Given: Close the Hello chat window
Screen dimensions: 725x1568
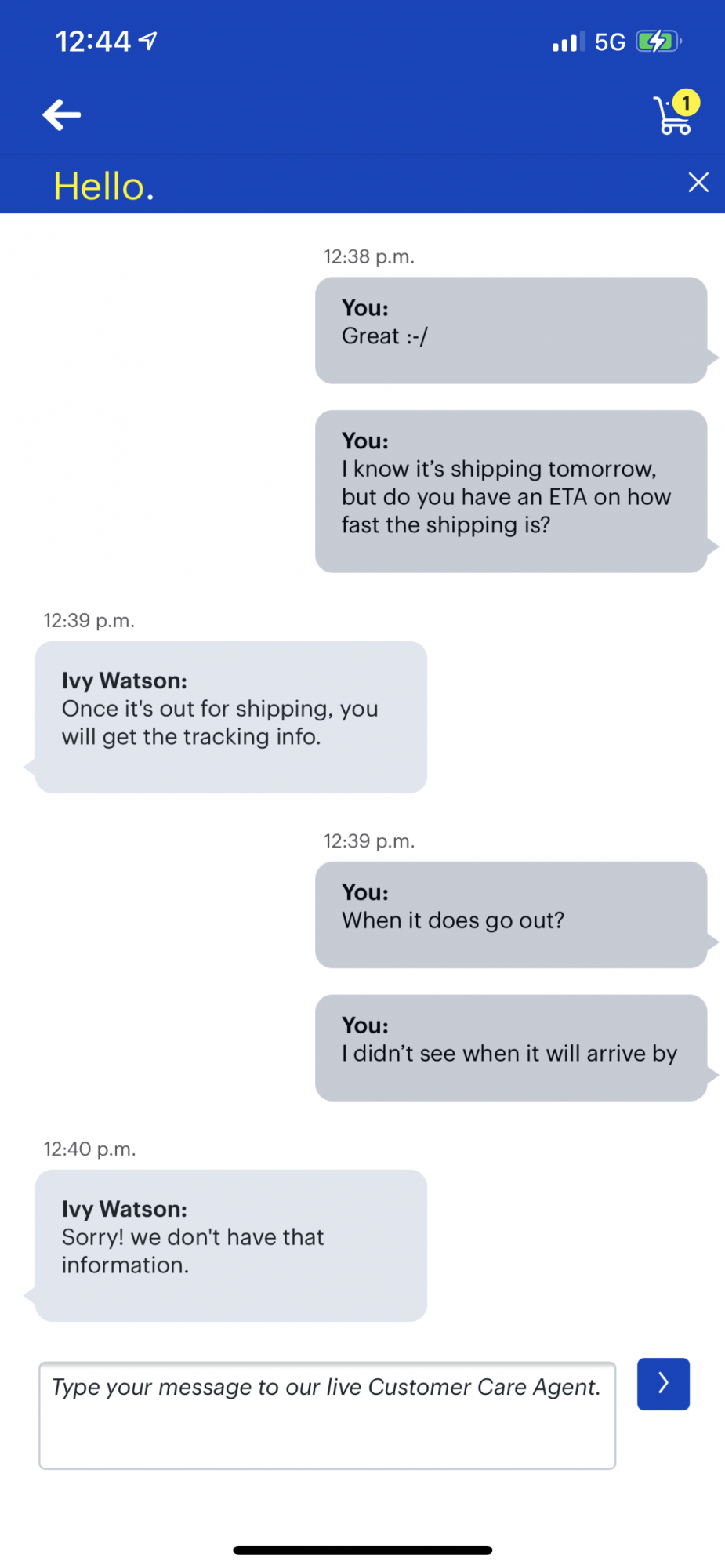Looking at the screenshot, I should pos(698,183).
